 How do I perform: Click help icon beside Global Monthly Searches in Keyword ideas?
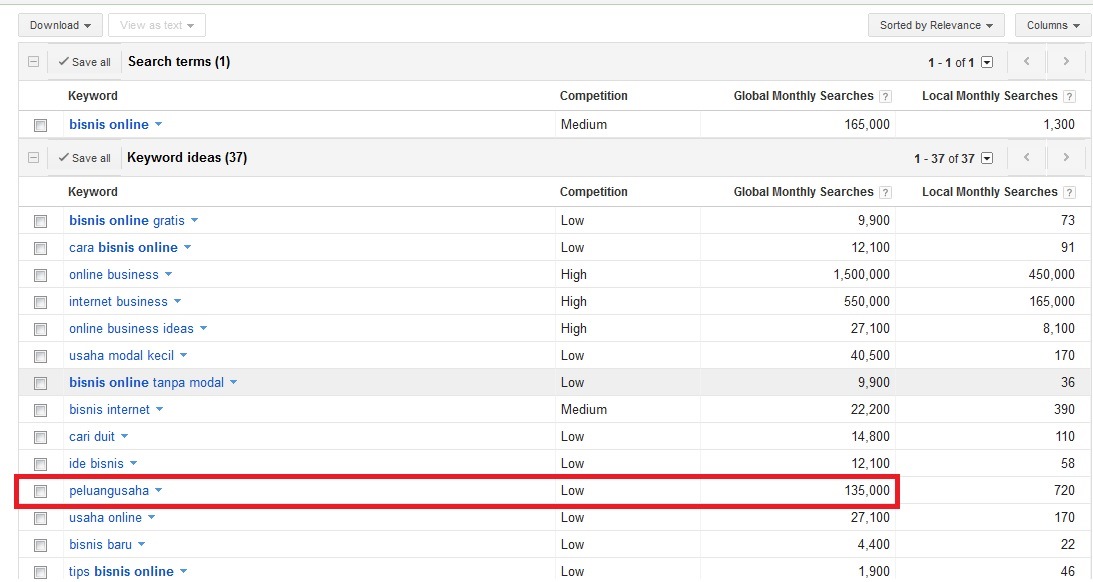click(x=885, y=193)
